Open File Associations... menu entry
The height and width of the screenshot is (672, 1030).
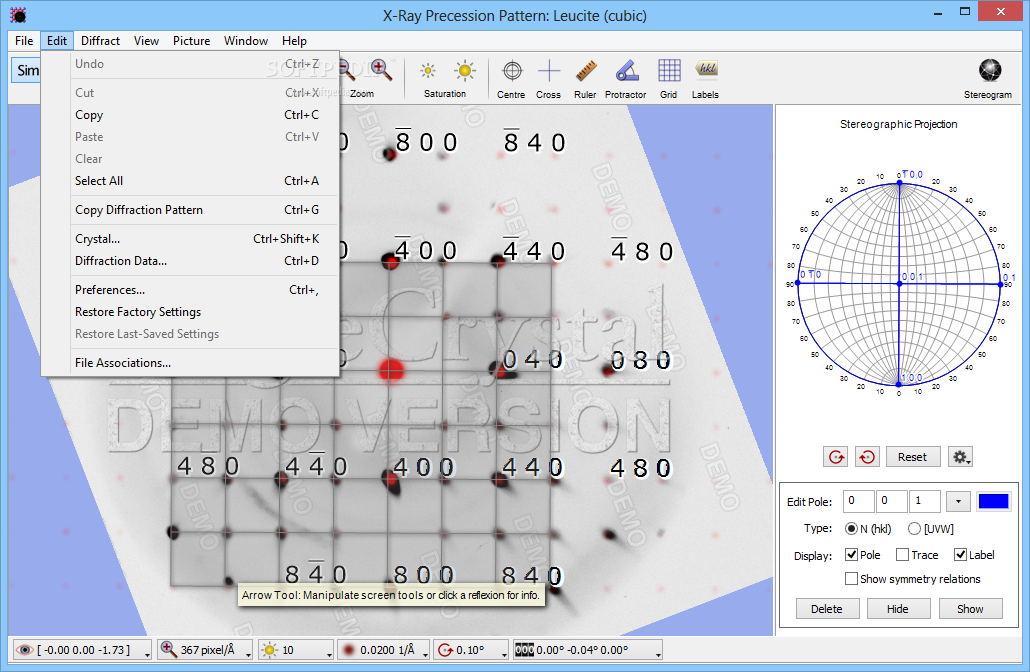pyautogui.click(x=190, y=363)
